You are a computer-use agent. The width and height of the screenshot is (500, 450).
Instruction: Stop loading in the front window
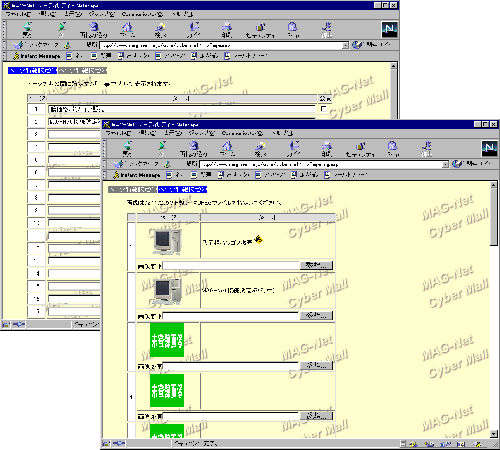[x=427, y=149]
